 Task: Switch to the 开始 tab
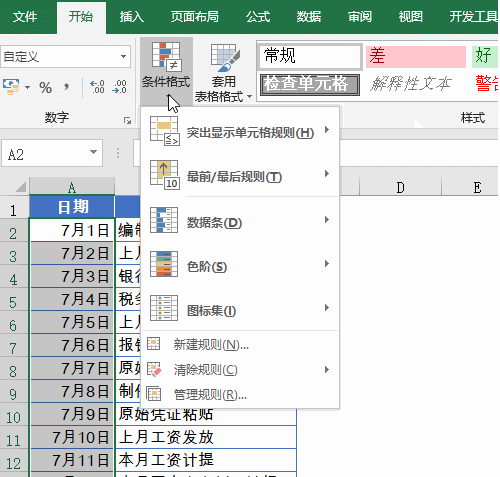[81, 17]
